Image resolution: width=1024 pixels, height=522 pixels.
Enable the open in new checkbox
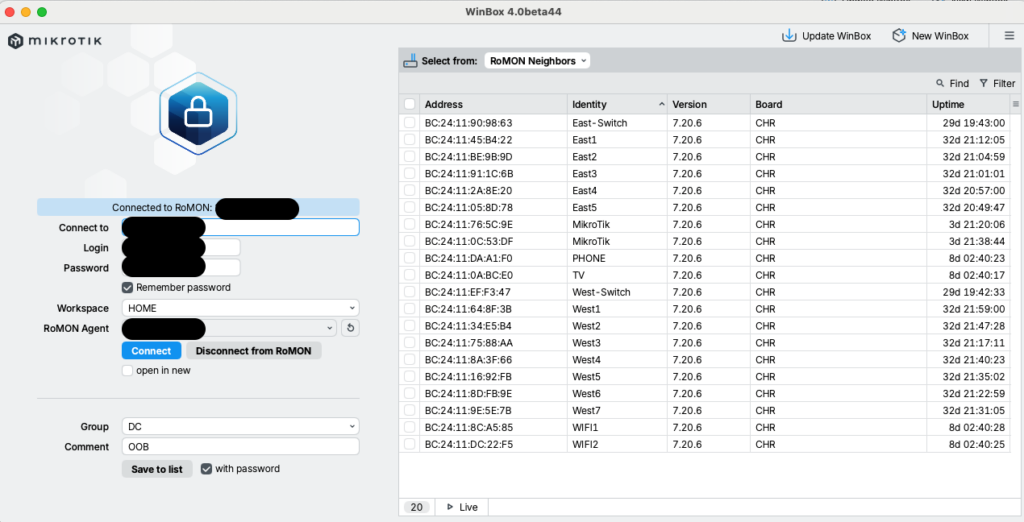[128, 371]
